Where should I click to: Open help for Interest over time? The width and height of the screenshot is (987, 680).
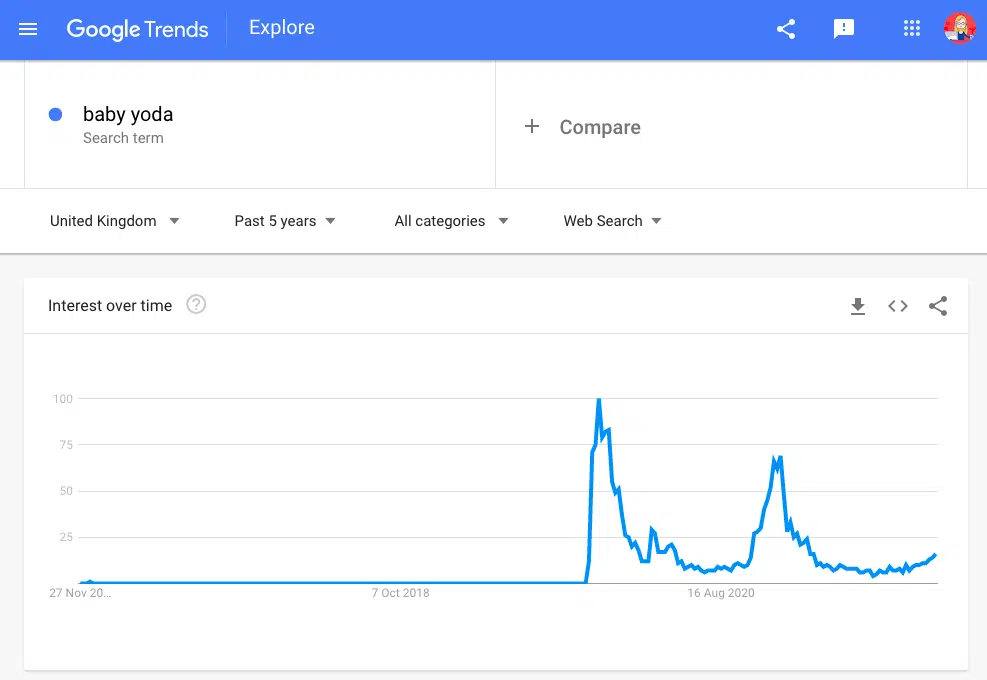[197, 305]
